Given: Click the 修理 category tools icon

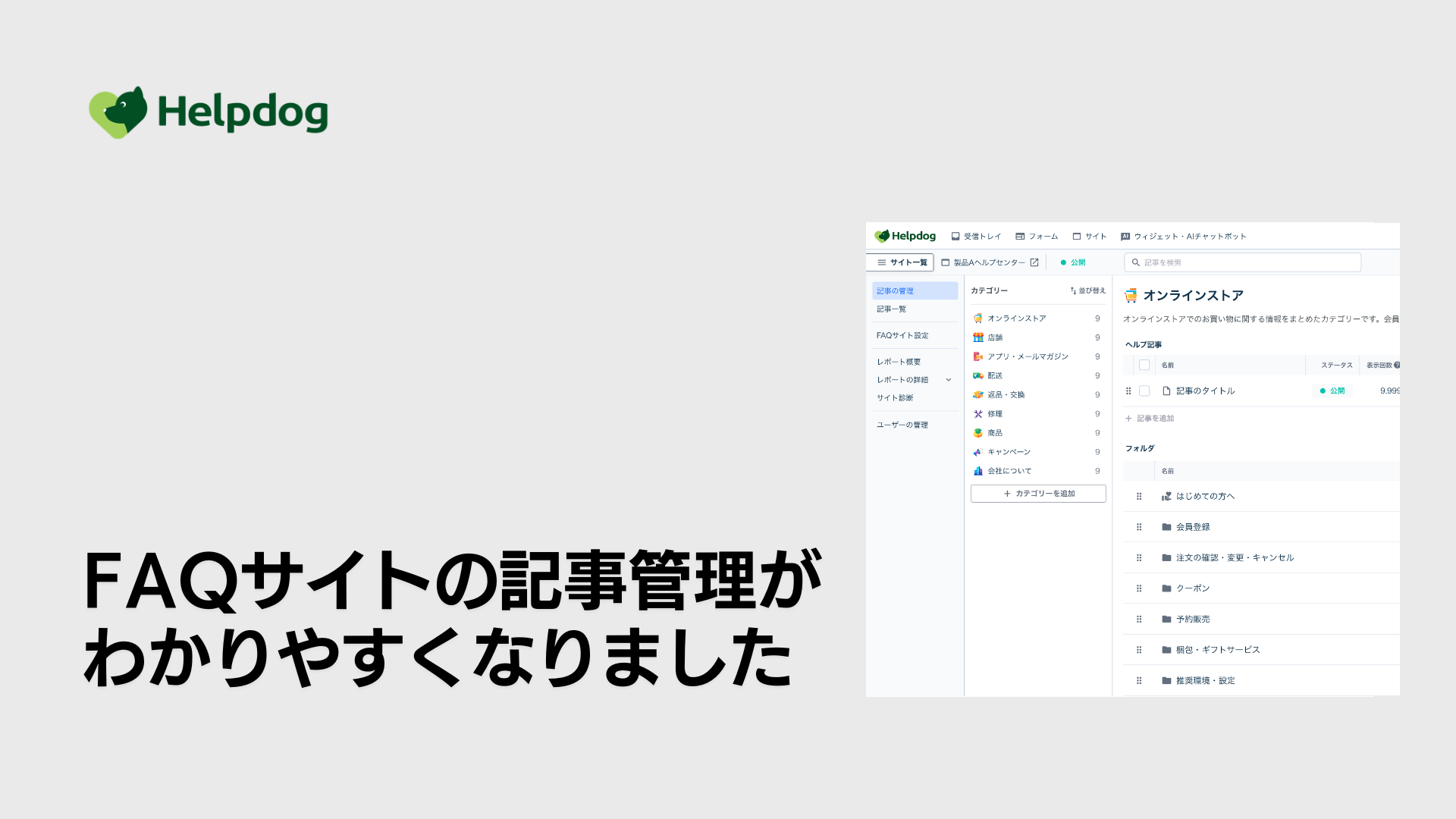Looking at the screenshot, I should (x=978, y=414).
